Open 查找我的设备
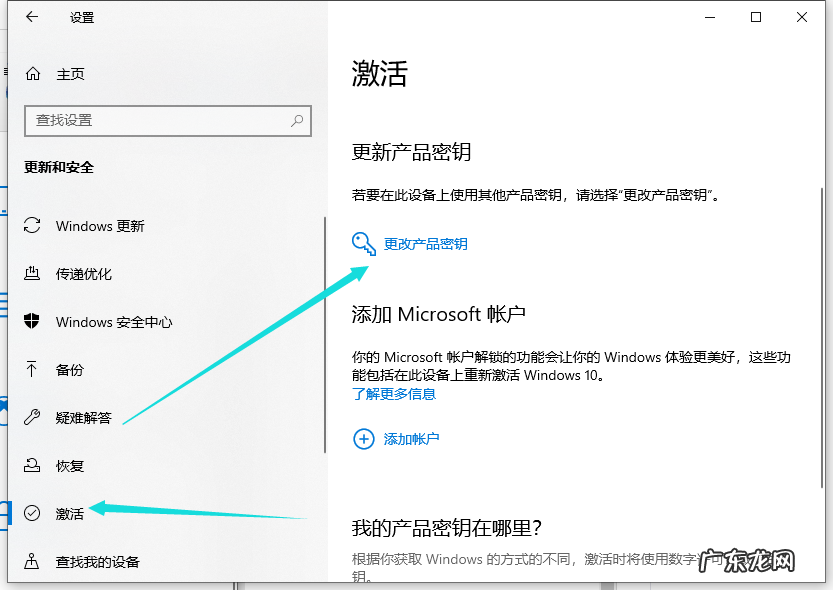833x590 pixels. click(x=92, y=561)
